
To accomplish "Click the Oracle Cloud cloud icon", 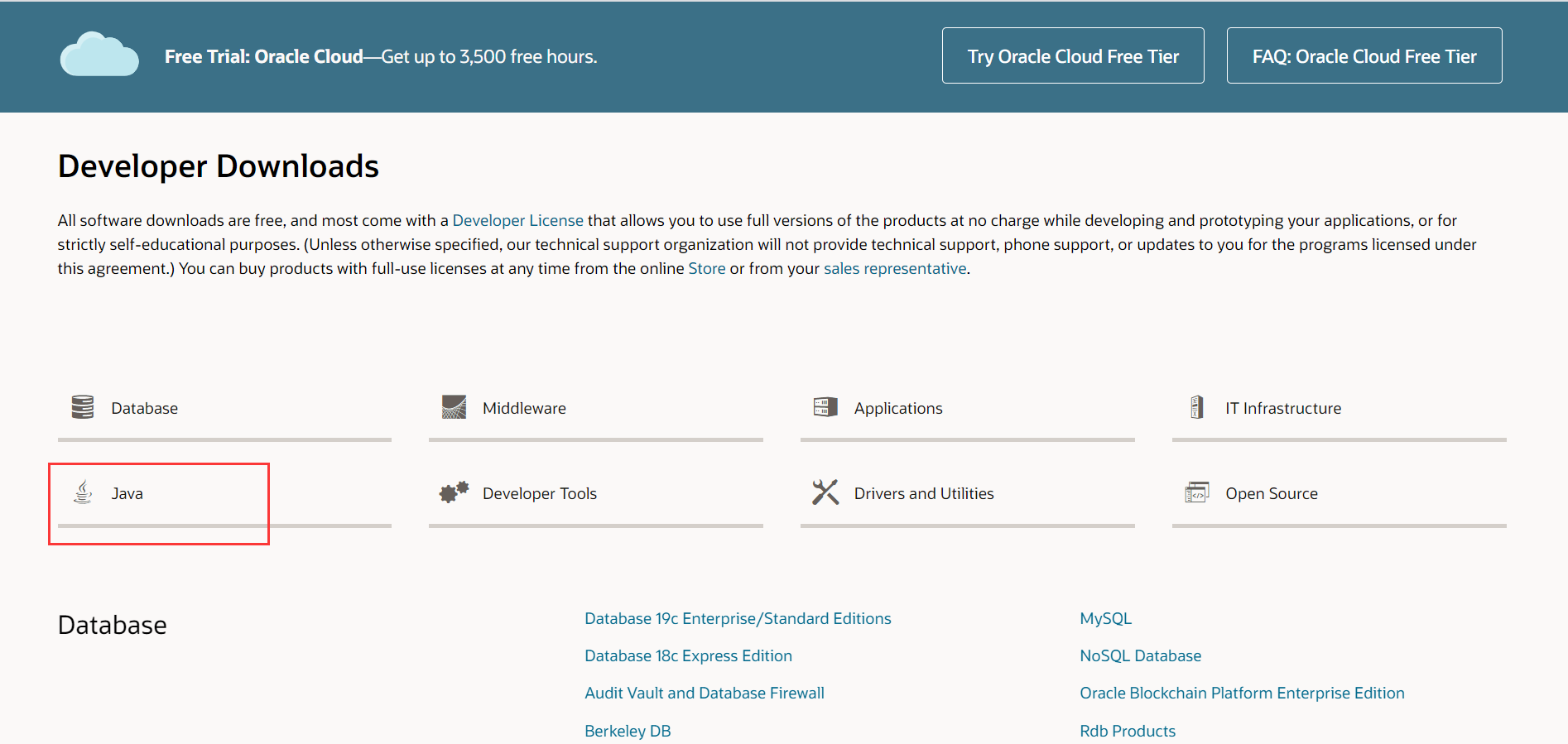I will coord(99,55).
